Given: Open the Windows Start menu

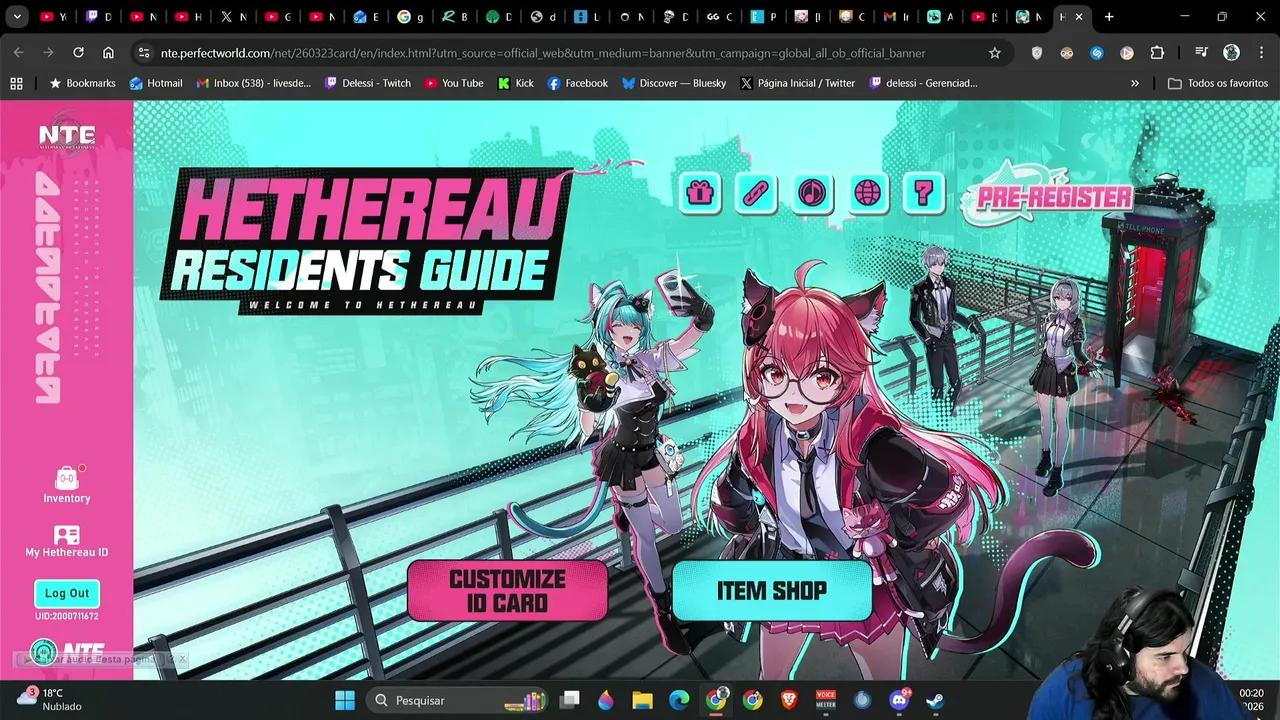Looking at the screenshot, I should 345,700.
